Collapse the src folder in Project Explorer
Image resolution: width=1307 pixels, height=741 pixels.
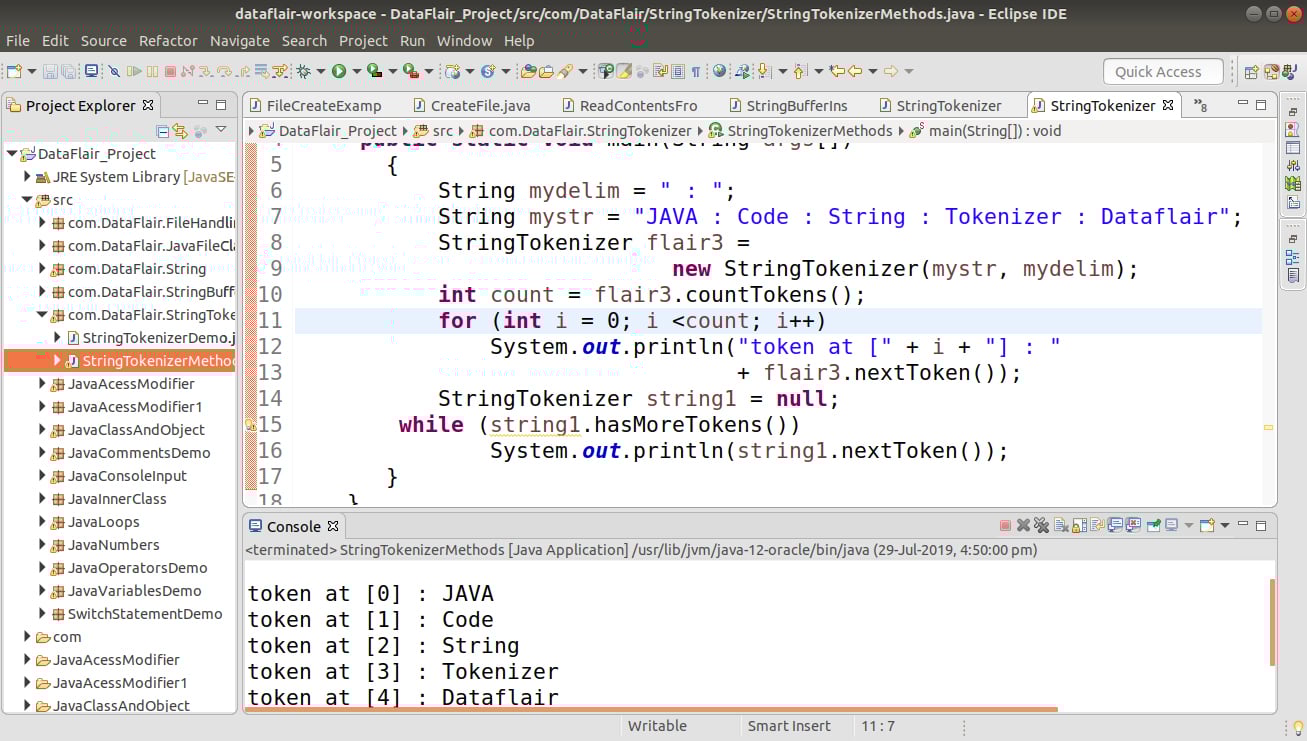[x=27, y=199]
